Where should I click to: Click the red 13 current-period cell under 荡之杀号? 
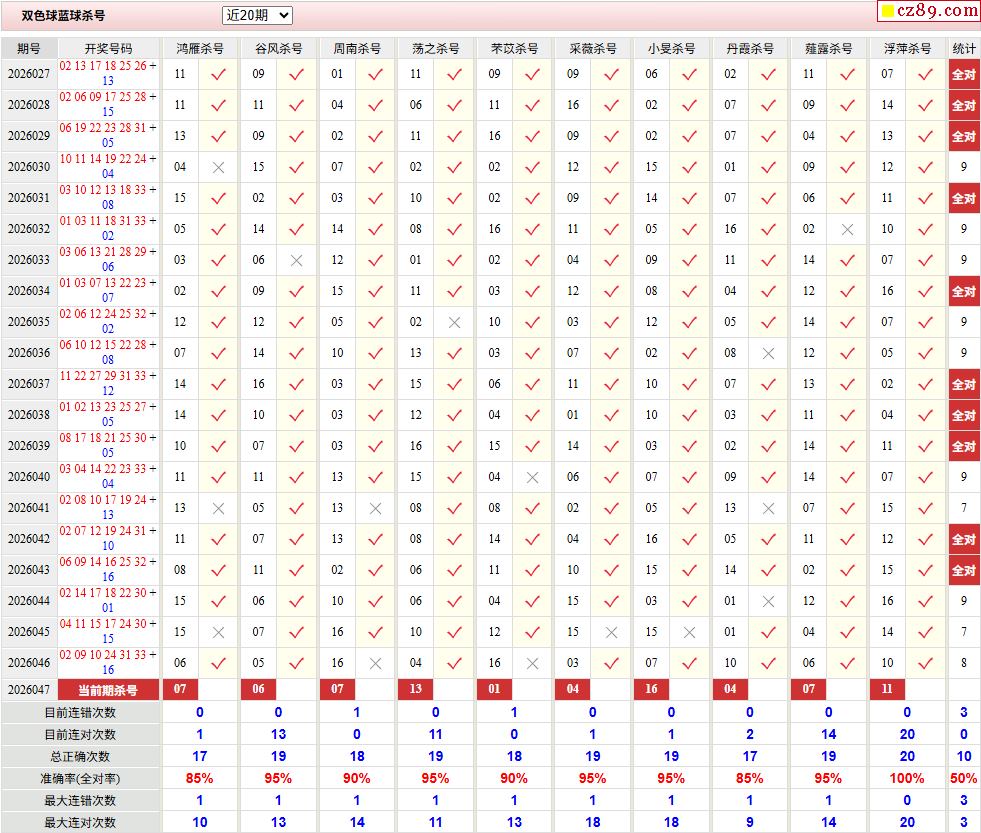[x=415, y=690]
